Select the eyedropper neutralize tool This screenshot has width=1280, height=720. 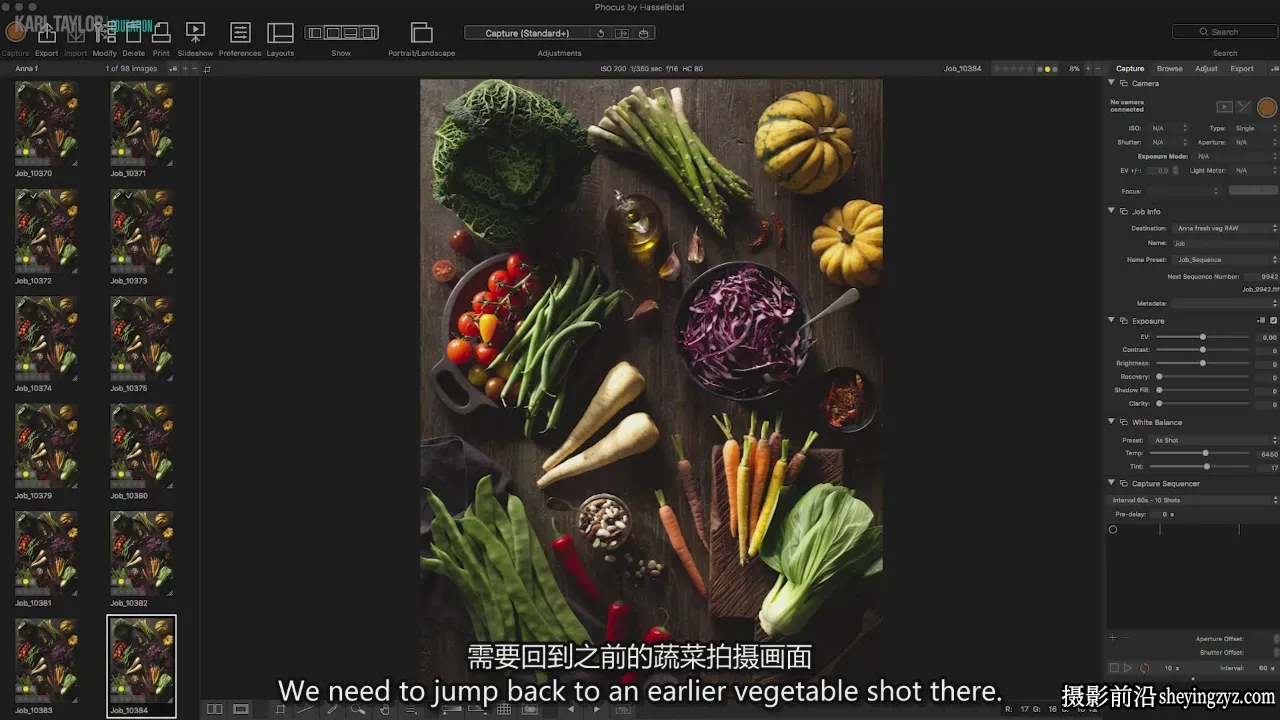point(332,709)
